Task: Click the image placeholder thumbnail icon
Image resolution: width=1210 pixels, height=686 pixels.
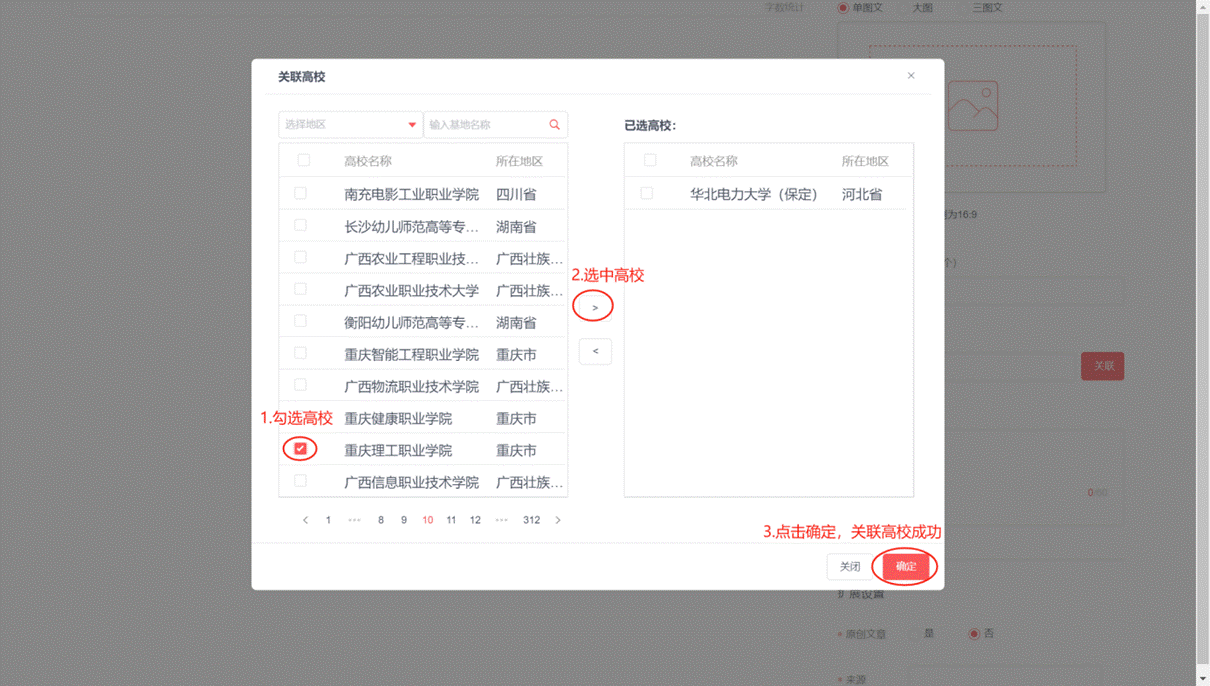Action: [973, 106]
